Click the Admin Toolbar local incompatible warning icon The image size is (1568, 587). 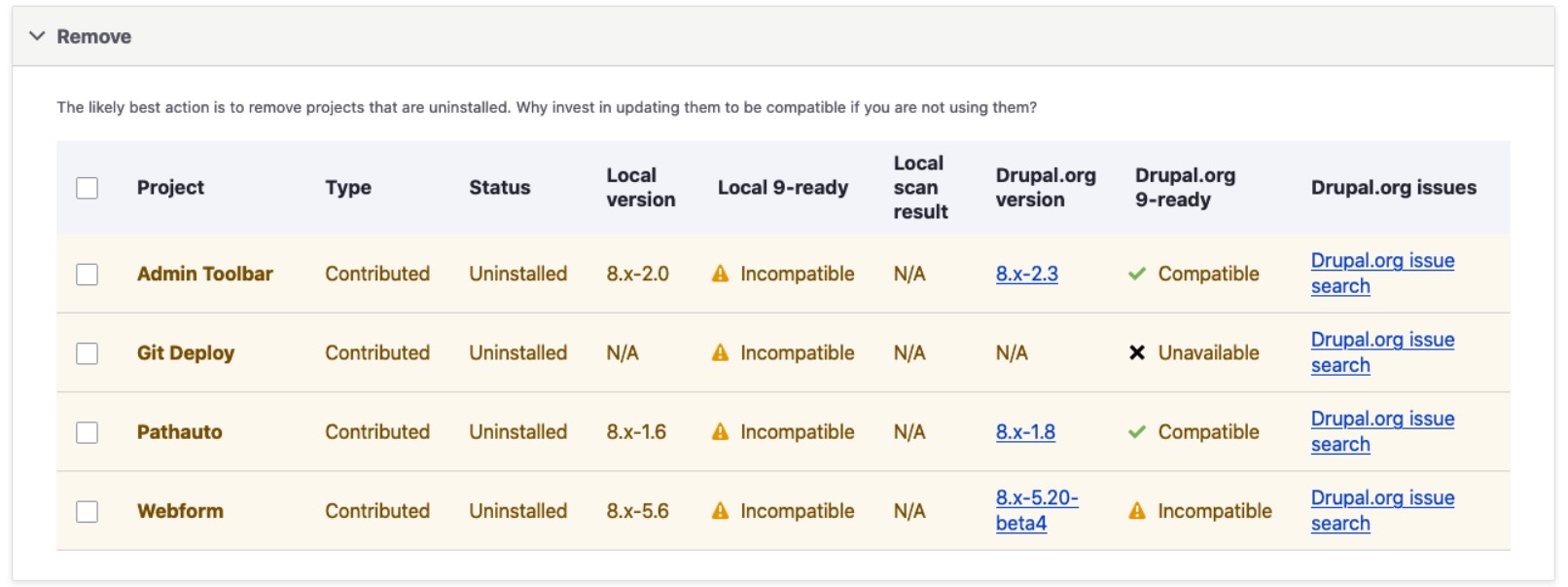720,274
